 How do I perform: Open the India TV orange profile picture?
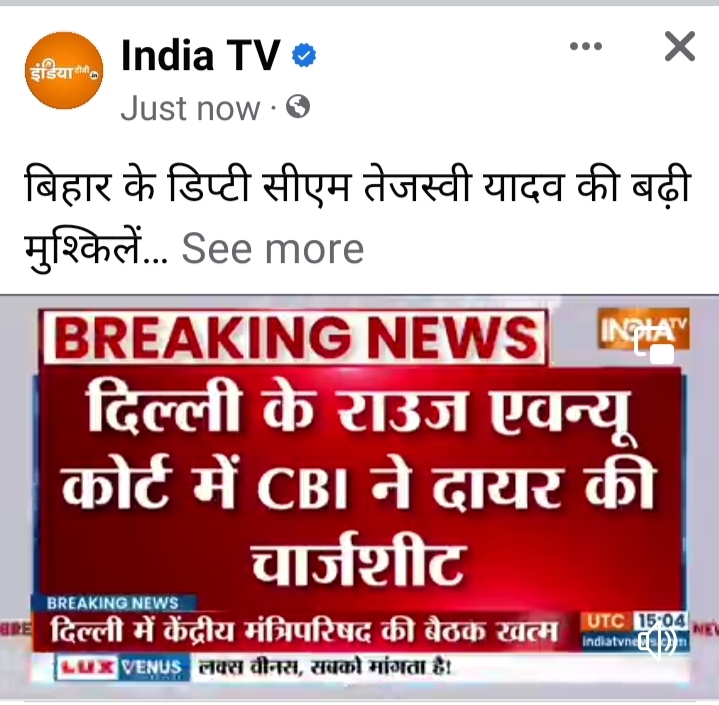pyautogui.click(x=64, y=70)
